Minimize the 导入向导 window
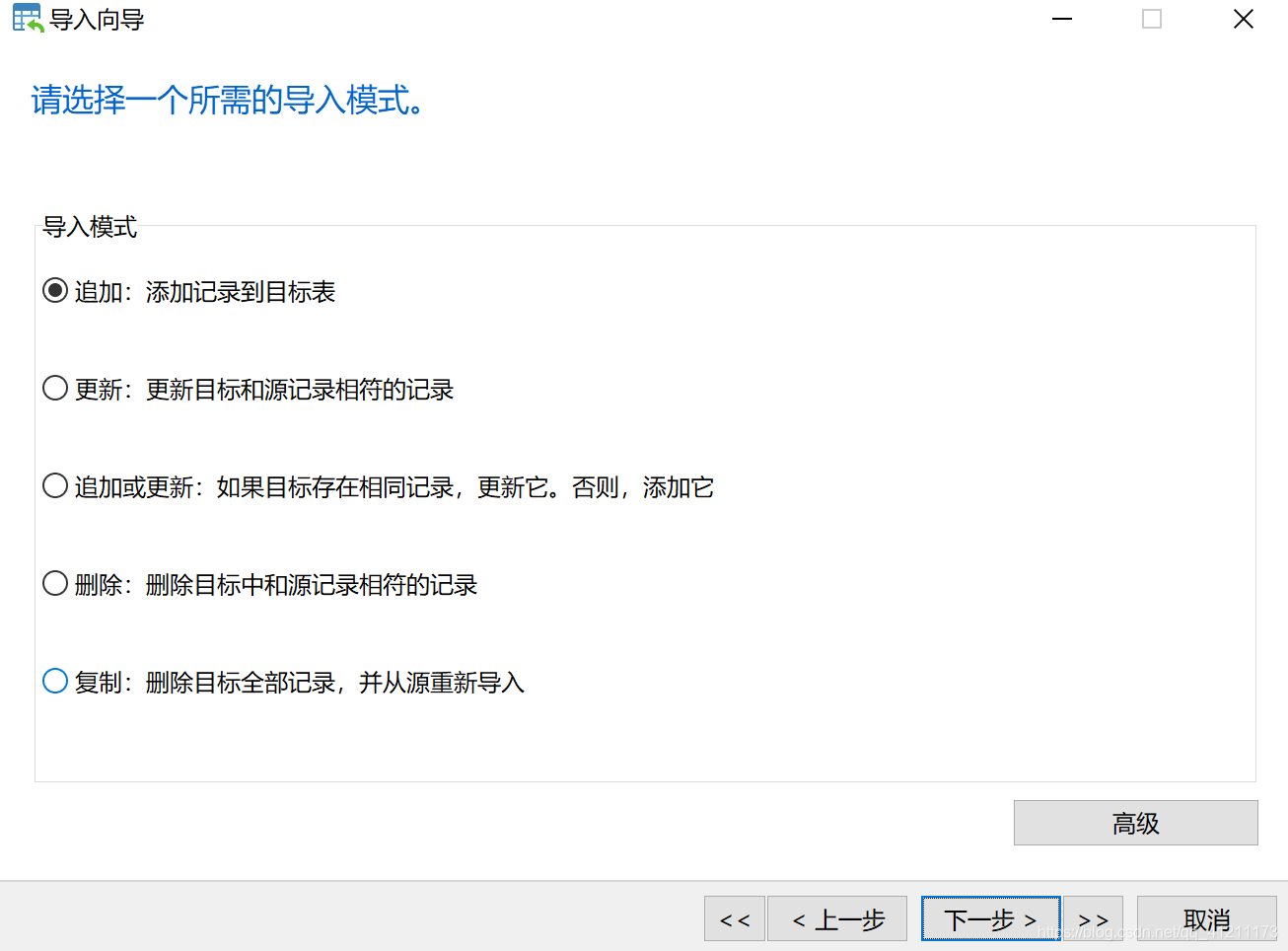 click(x=1061, y=19)
